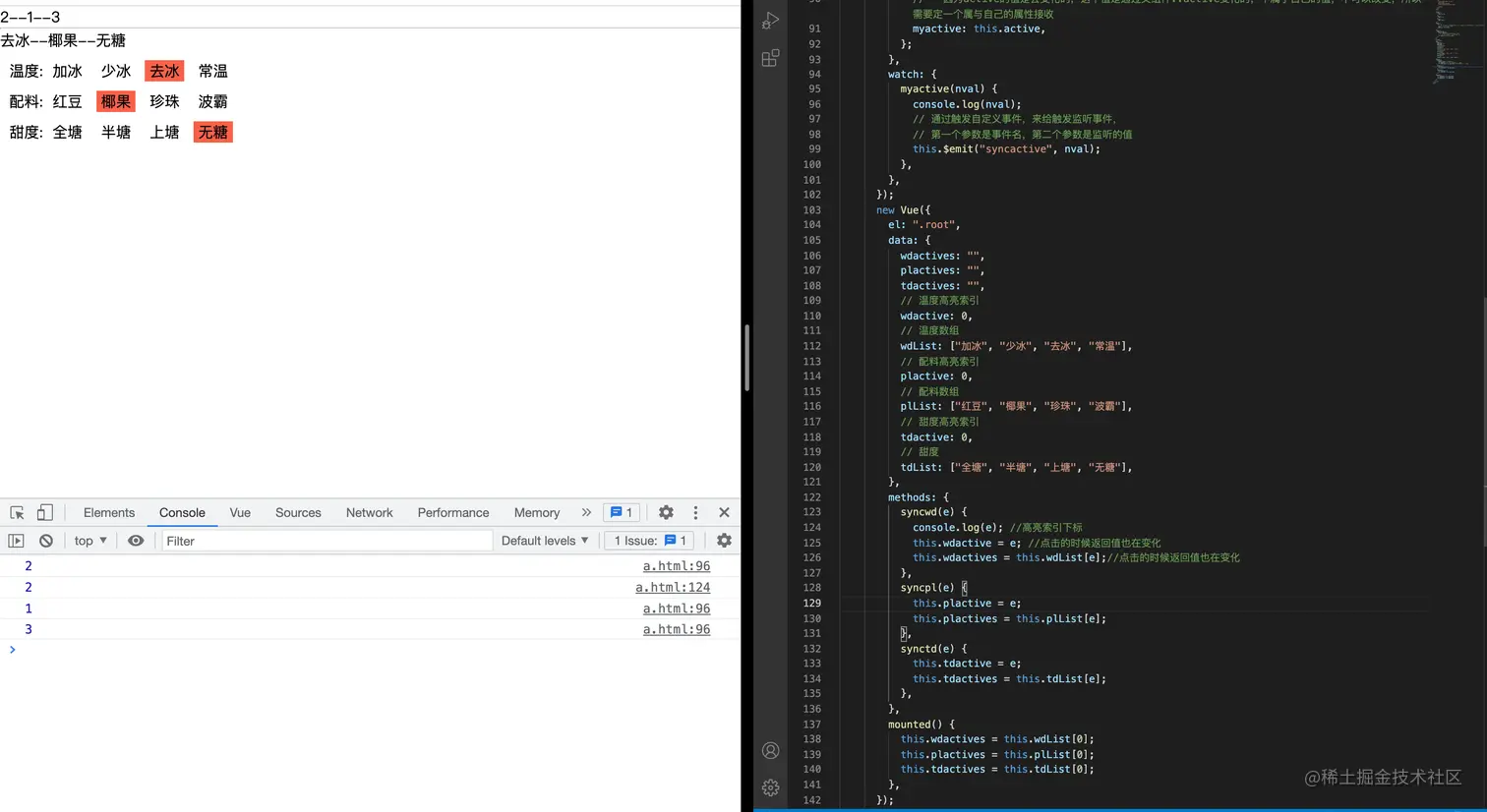This screenshot has width=1487, height=812.
Task: Switch to the Memory tab
Action: 537,512
